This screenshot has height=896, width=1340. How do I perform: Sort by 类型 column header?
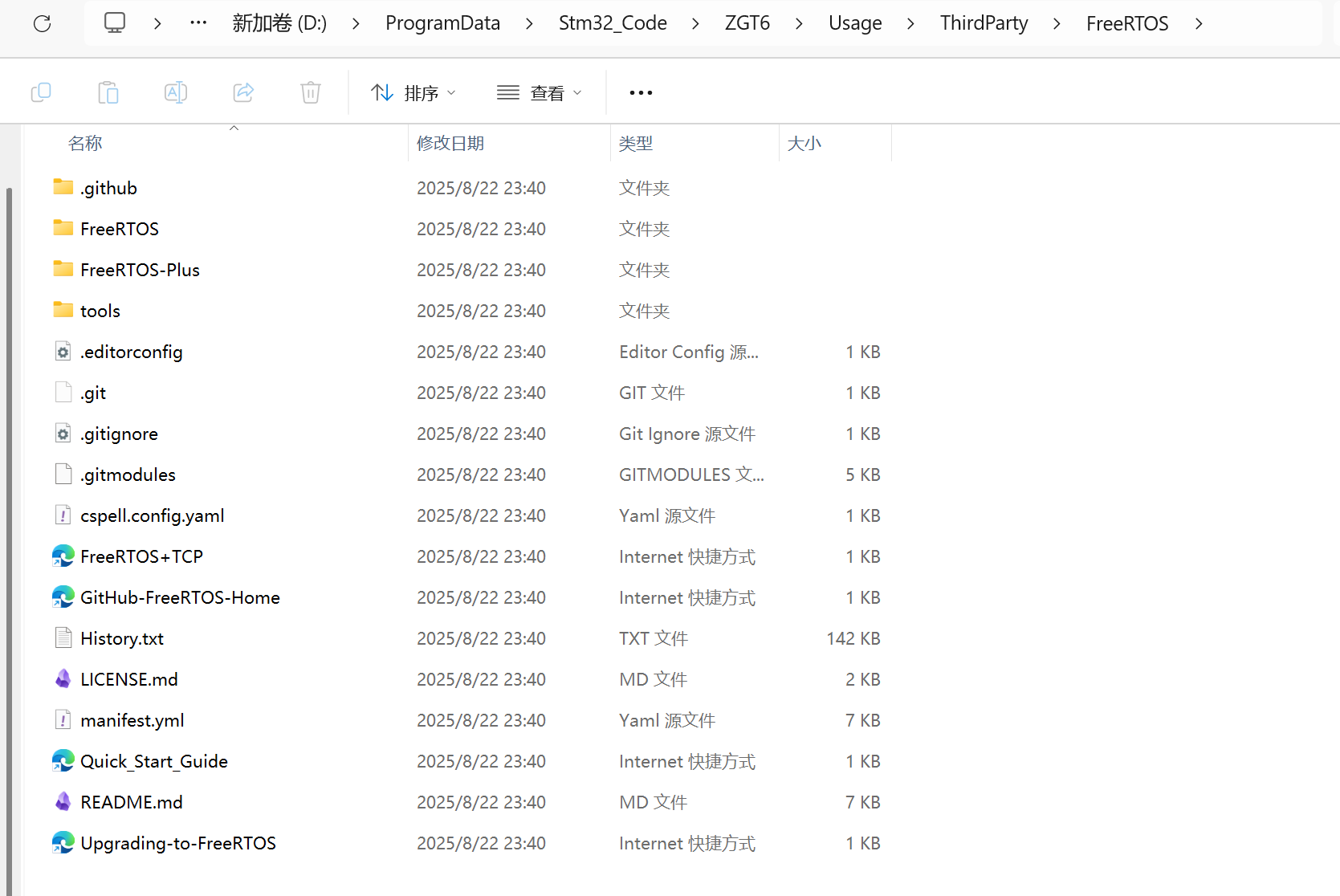[636, 143]
